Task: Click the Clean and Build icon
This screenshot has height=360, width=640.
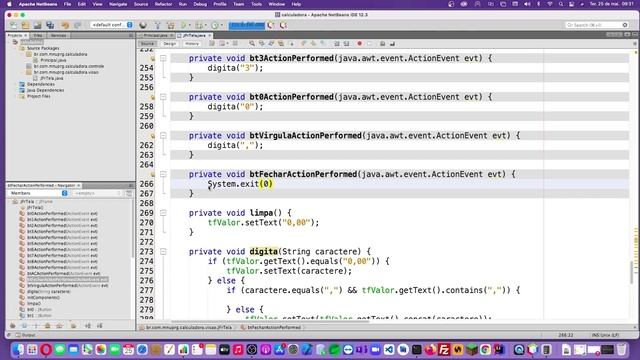Action: 171,25
